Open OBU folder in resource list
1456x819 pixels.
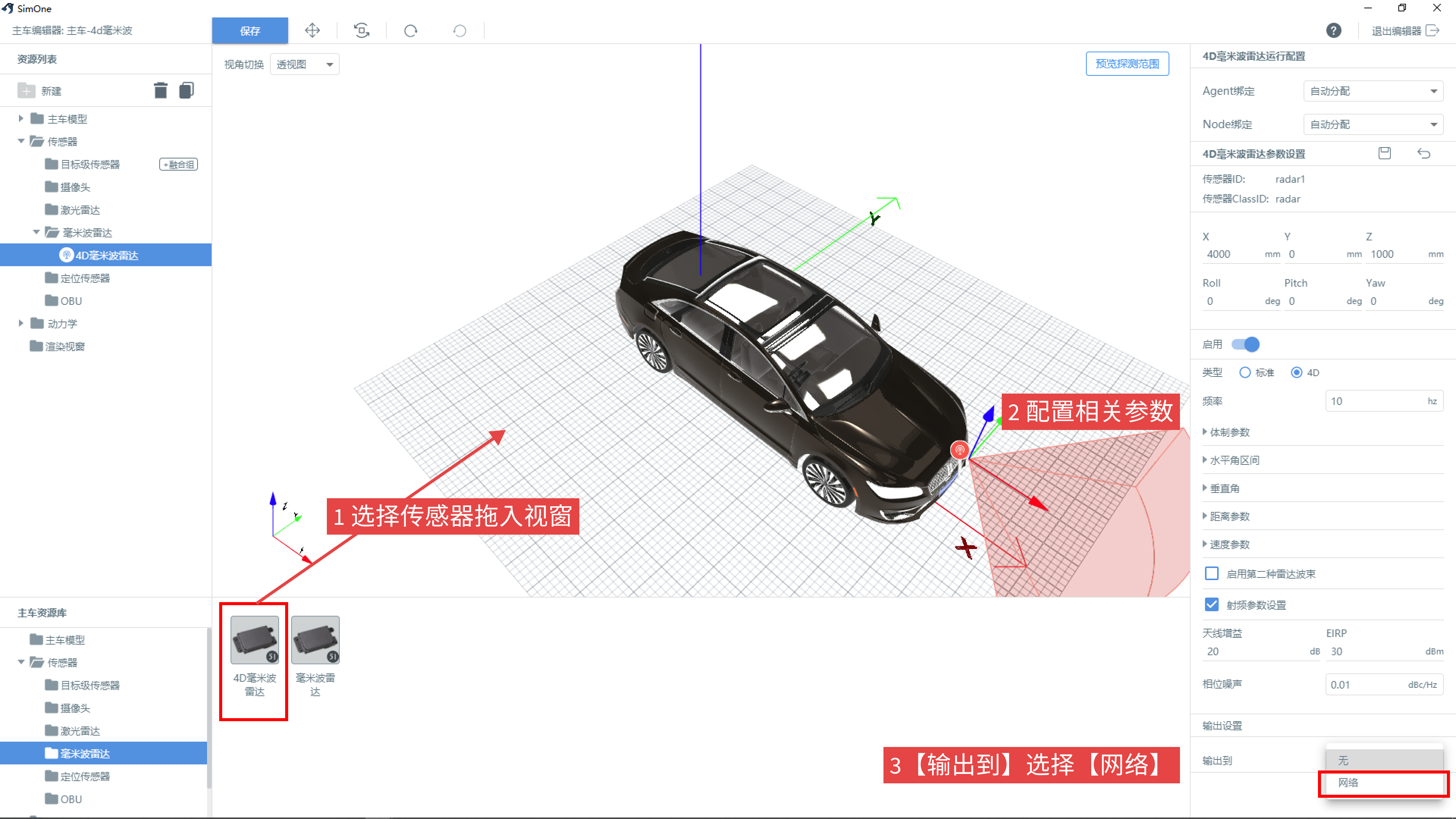click(x=64, y=301)
